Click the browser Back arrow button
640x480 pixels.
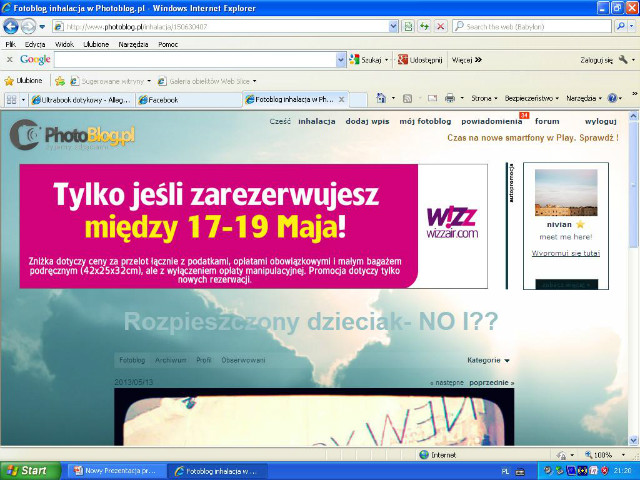click(11, 27)
